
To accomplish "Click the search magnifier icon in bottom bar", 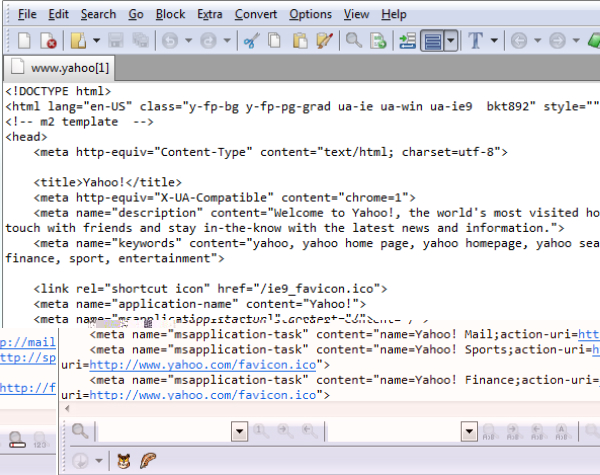I will [80, 431].
